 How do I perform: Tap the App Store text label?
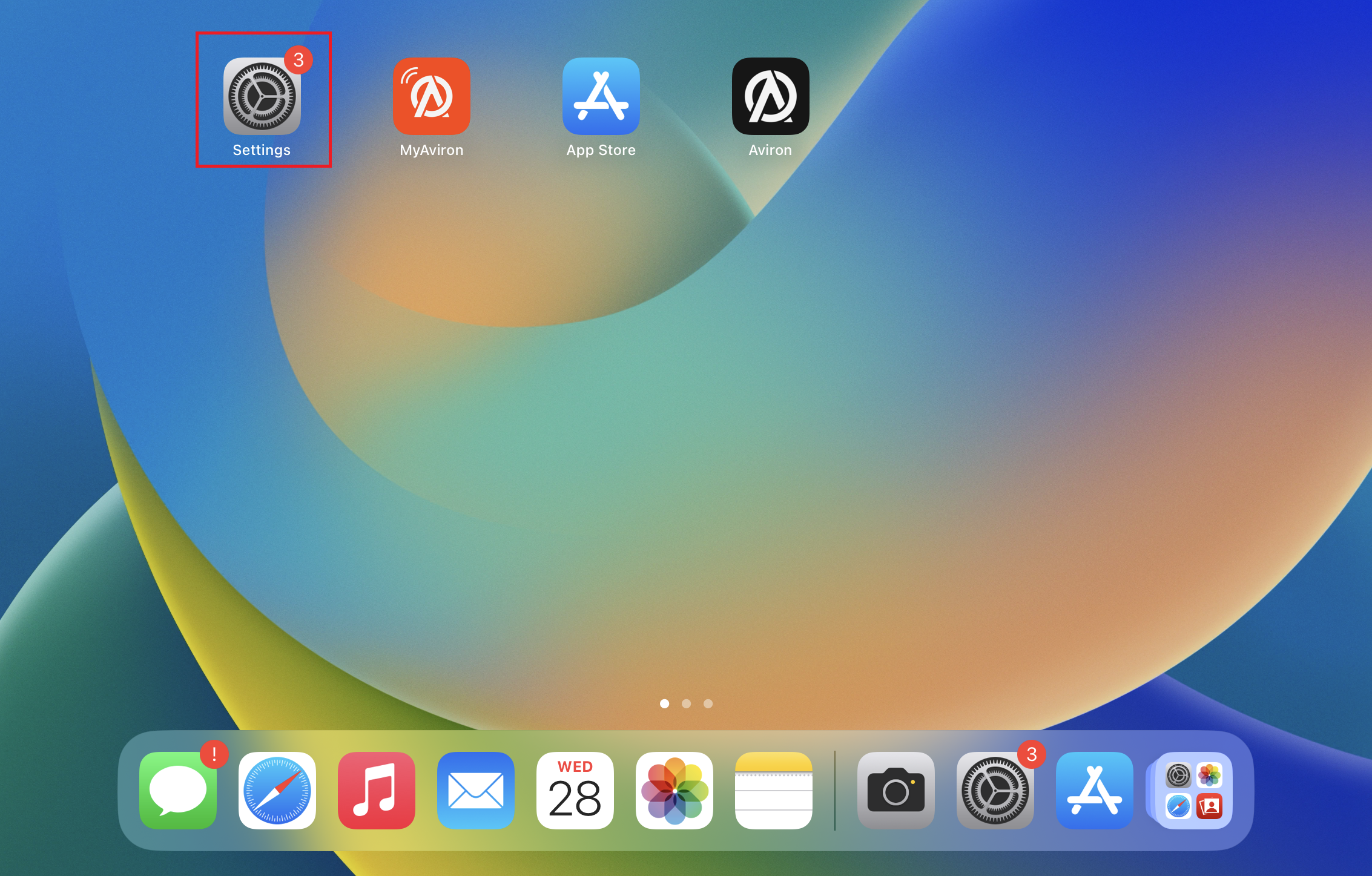[601, 150]
